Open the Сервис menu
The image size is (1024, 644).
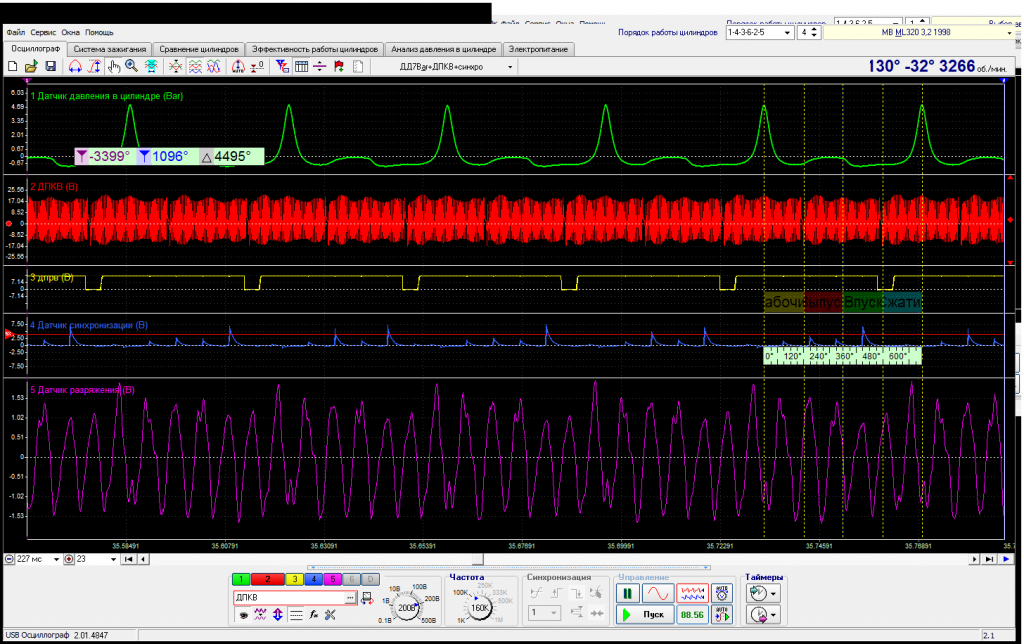pyautogui.click(x=43, y=32)
